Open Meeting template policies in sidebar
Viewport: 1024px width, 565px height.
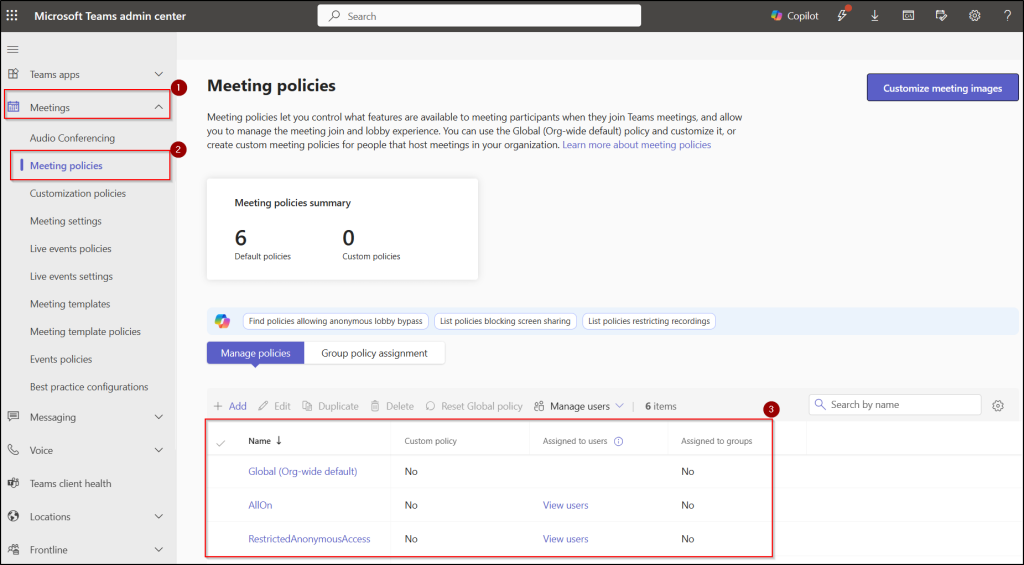pyautogui.click(x=86, y=331)
